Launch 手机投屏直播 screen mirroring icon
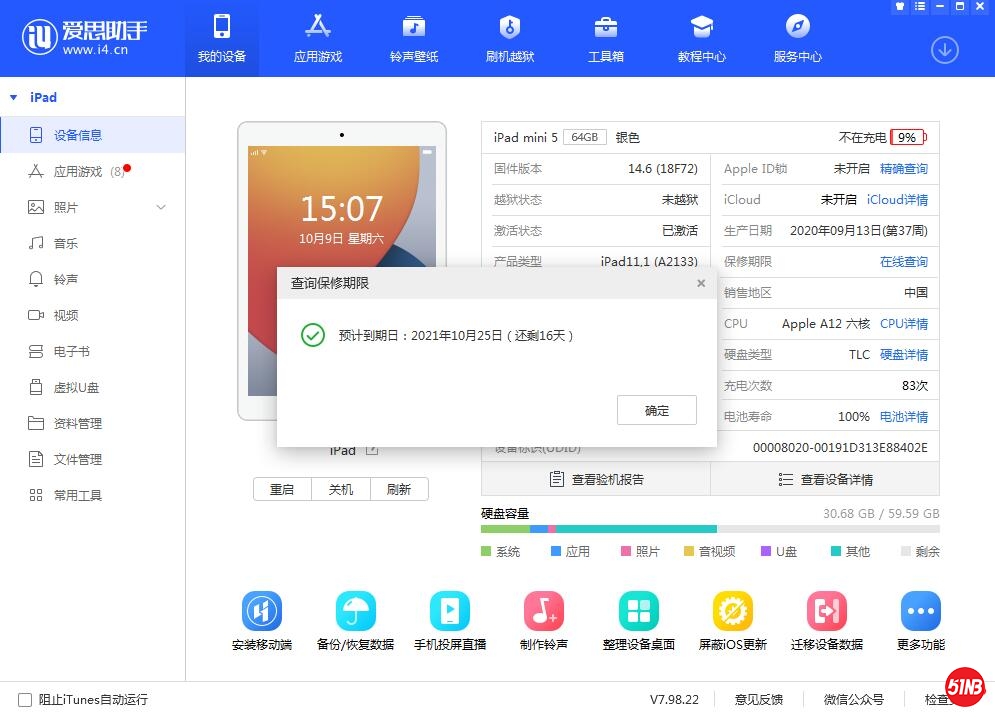The image size is (995, 717). [x=450, y=611]
